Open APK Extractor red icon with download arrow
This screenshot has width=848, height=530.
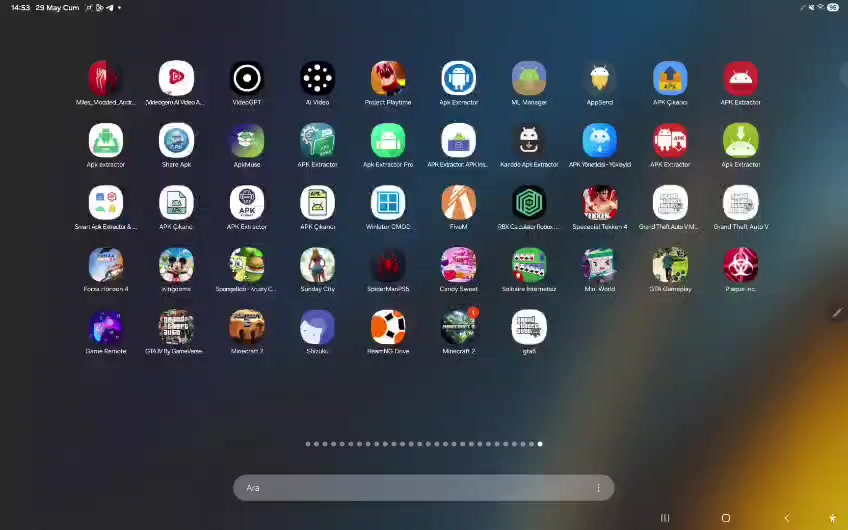click(670, 141)
